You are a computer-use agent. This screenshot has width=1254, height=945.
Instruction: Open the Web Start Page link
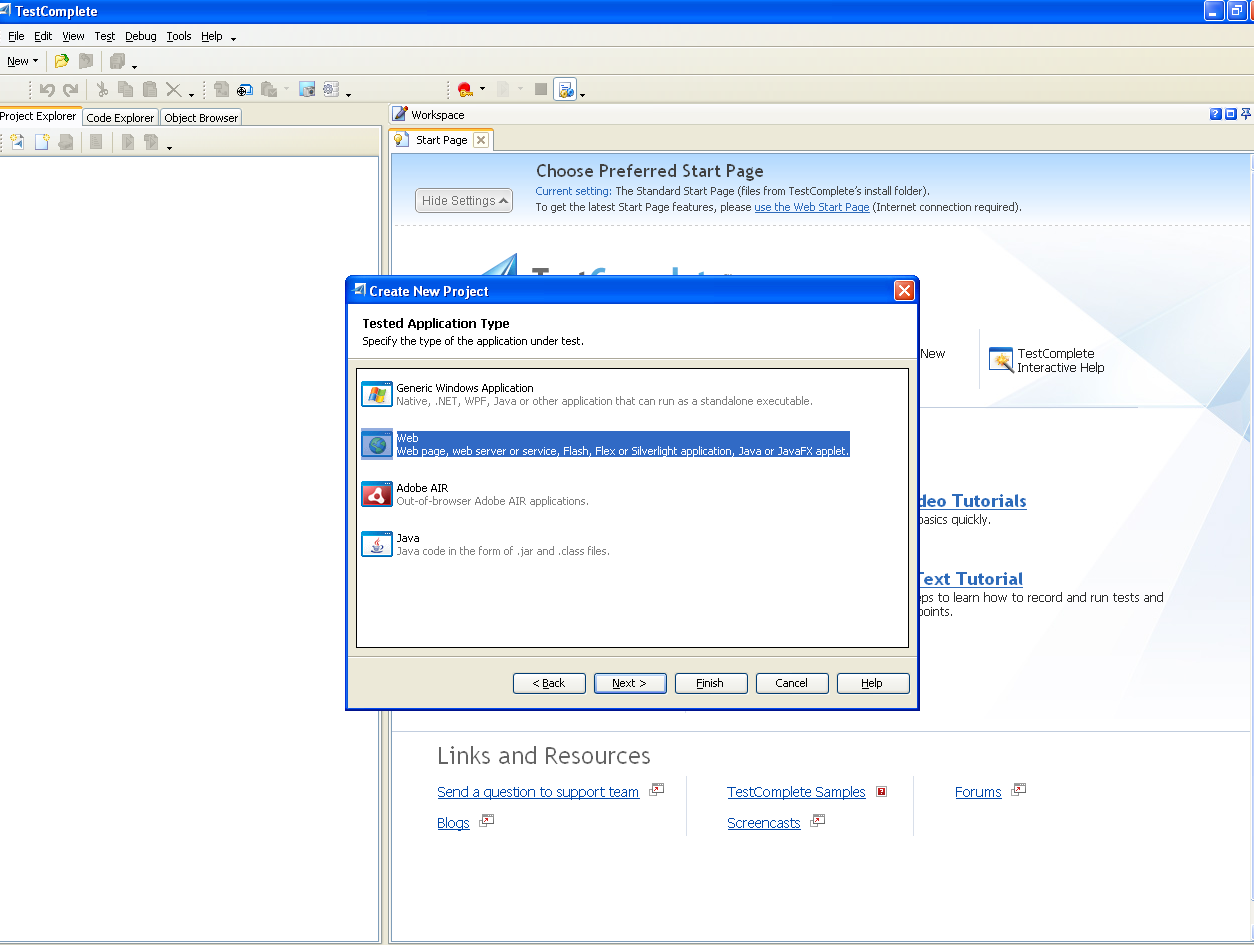[x=811, y=207]
